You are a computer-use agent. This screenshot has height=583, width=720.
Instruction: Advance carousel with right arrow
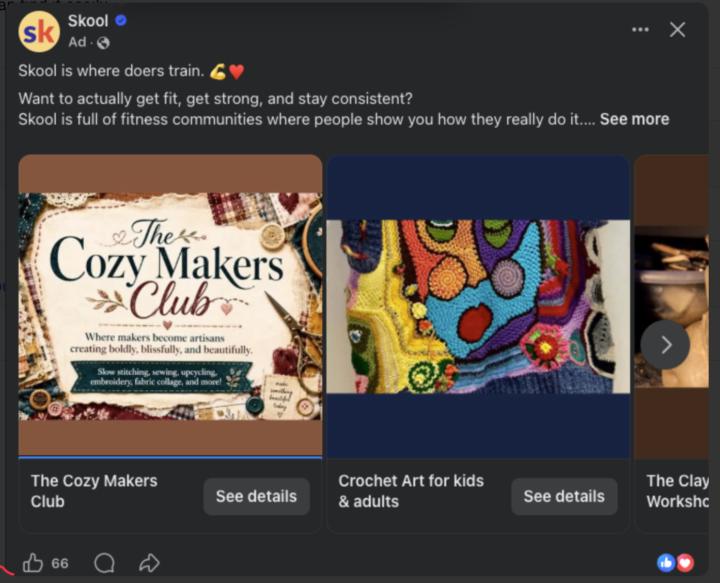tap(665, 345)
